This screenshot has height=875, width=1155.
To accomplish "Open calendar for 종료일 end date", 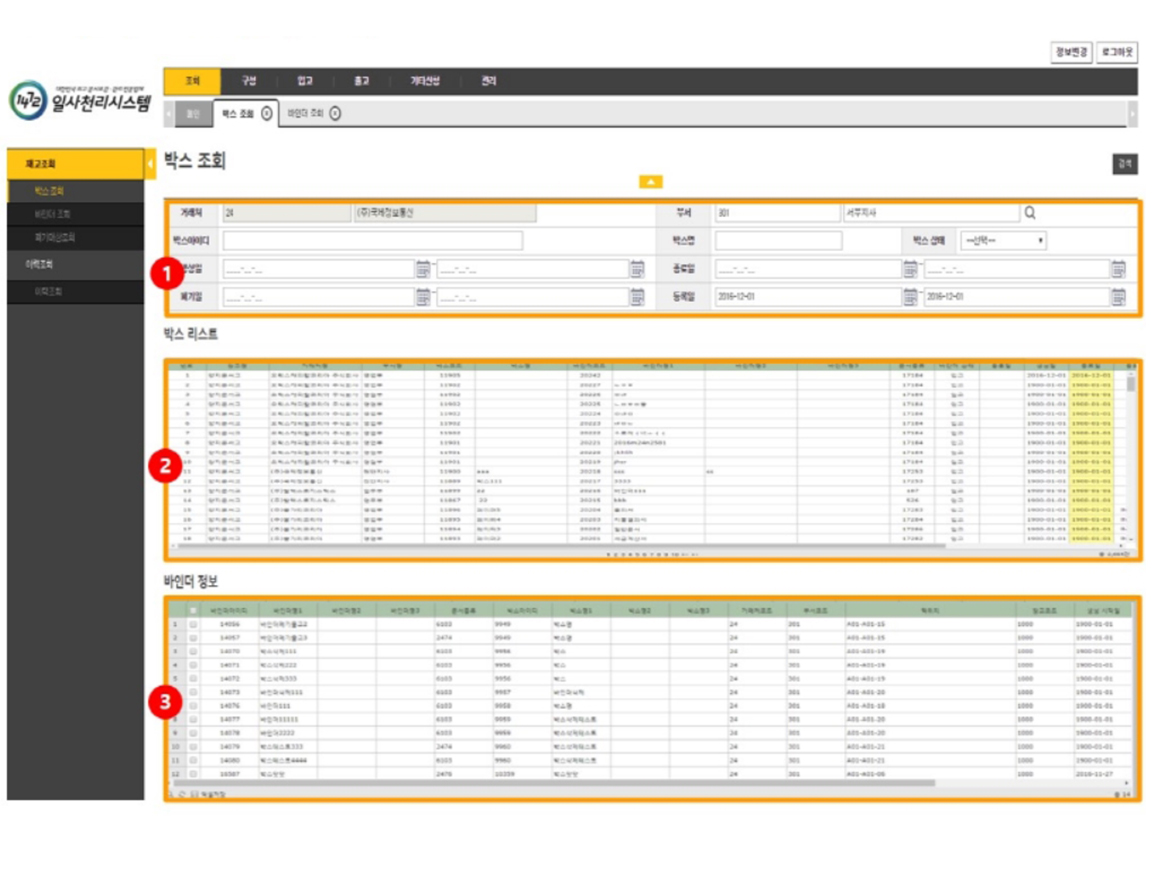I will click(x=1118, y=270).
